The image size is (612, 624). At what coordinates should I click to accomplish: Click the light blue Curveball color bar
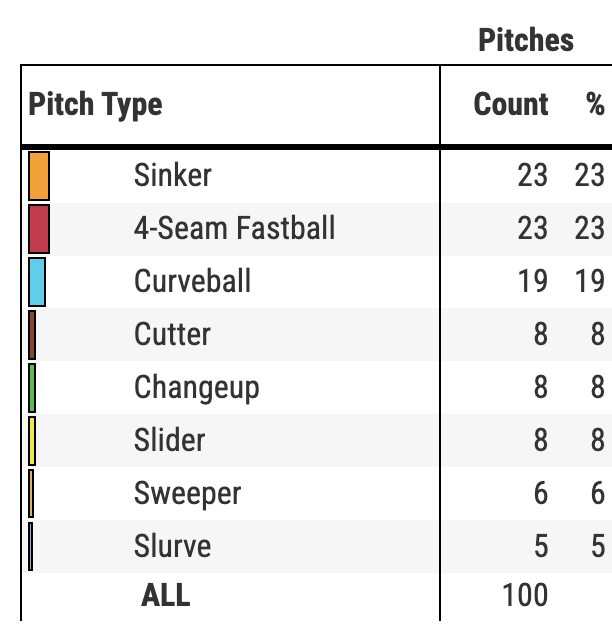[x=37, y=281]
